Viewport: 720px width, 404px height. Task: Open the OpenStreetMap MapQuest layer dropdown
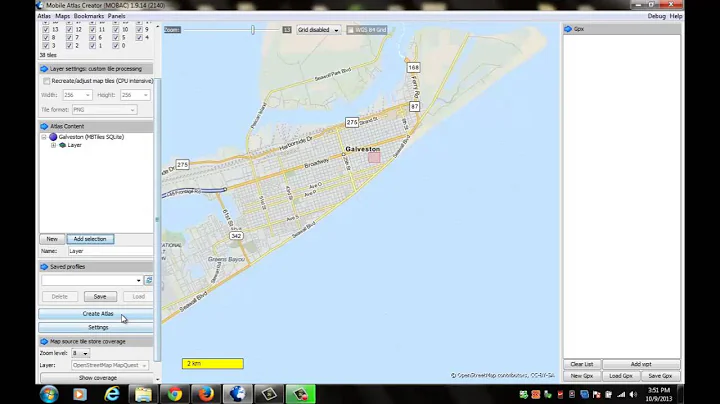(110, 365)
